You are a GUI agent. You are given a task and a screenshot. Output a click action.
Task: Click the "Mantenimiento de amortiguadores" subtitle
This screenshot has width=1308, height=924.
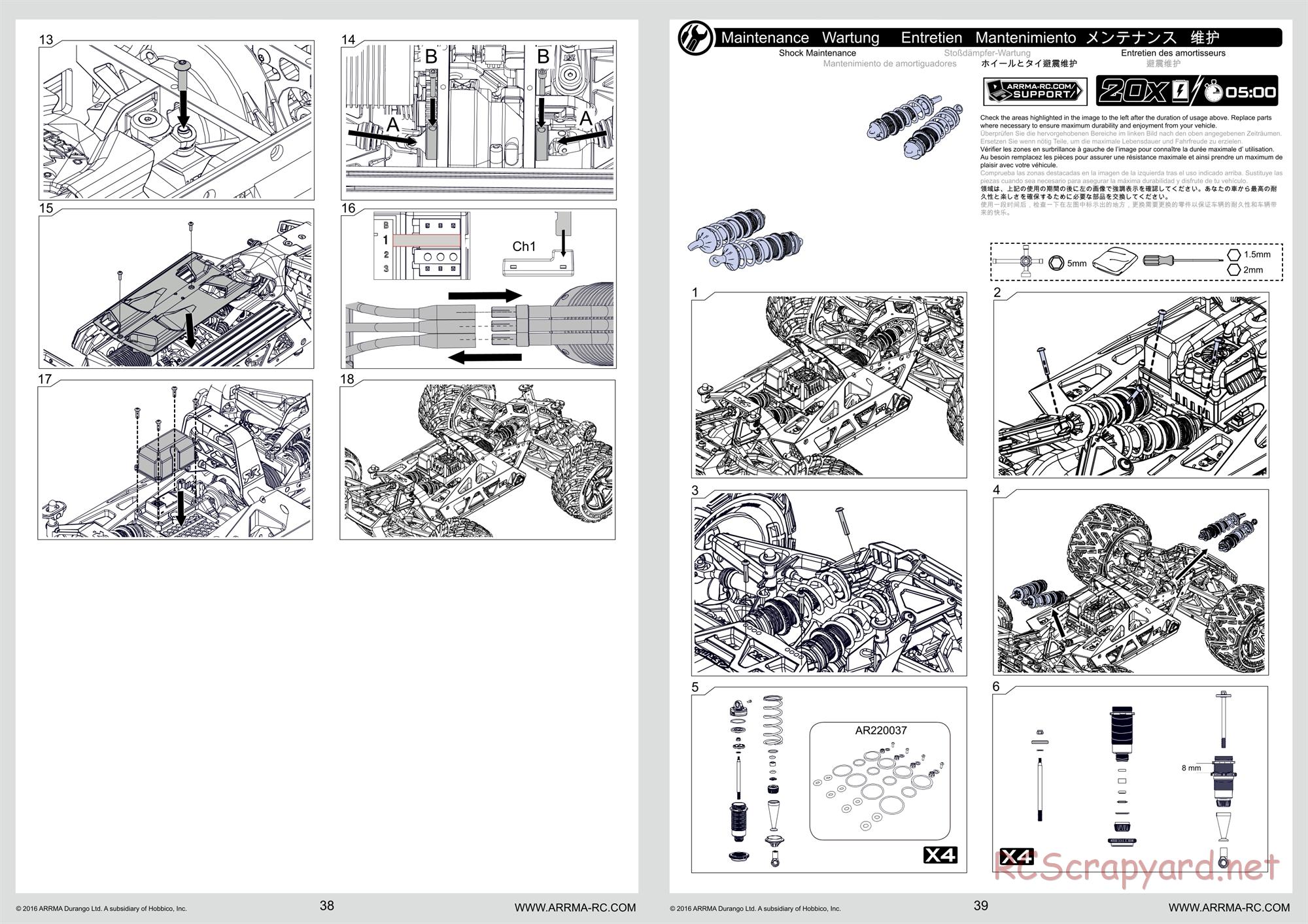[x=889, y=63]
